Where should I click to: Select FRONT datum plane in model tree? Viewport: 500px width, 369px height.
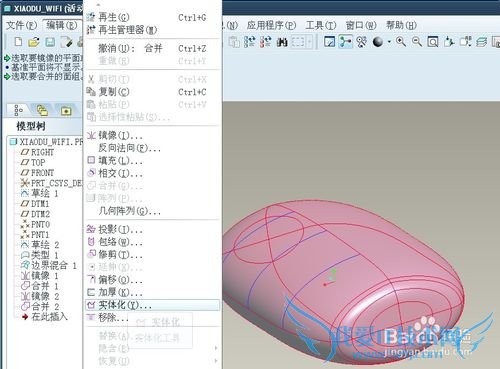click(37, 173)
